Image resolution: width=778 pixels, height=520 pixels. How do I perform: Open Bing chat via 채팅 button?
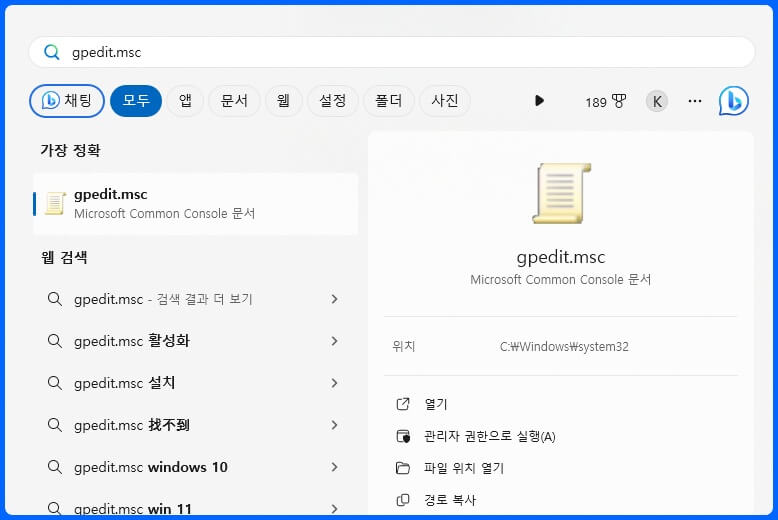coord(67,101)
